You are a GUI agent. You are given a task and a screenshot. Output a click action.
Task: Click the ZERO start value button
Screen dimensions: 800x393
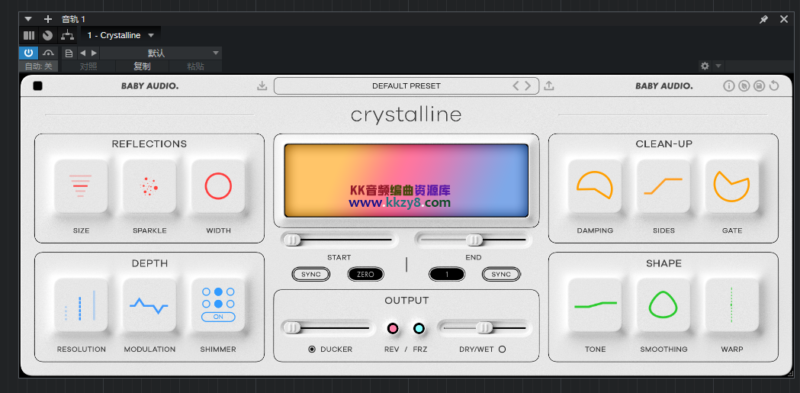365,275
